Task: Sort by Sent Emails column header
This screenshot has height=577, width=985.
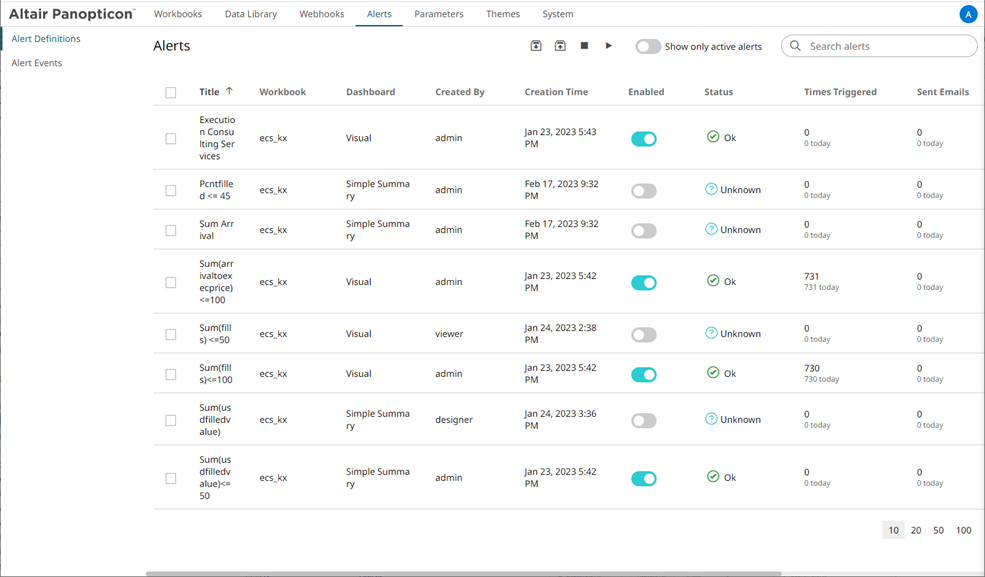Action: point(942,92)
